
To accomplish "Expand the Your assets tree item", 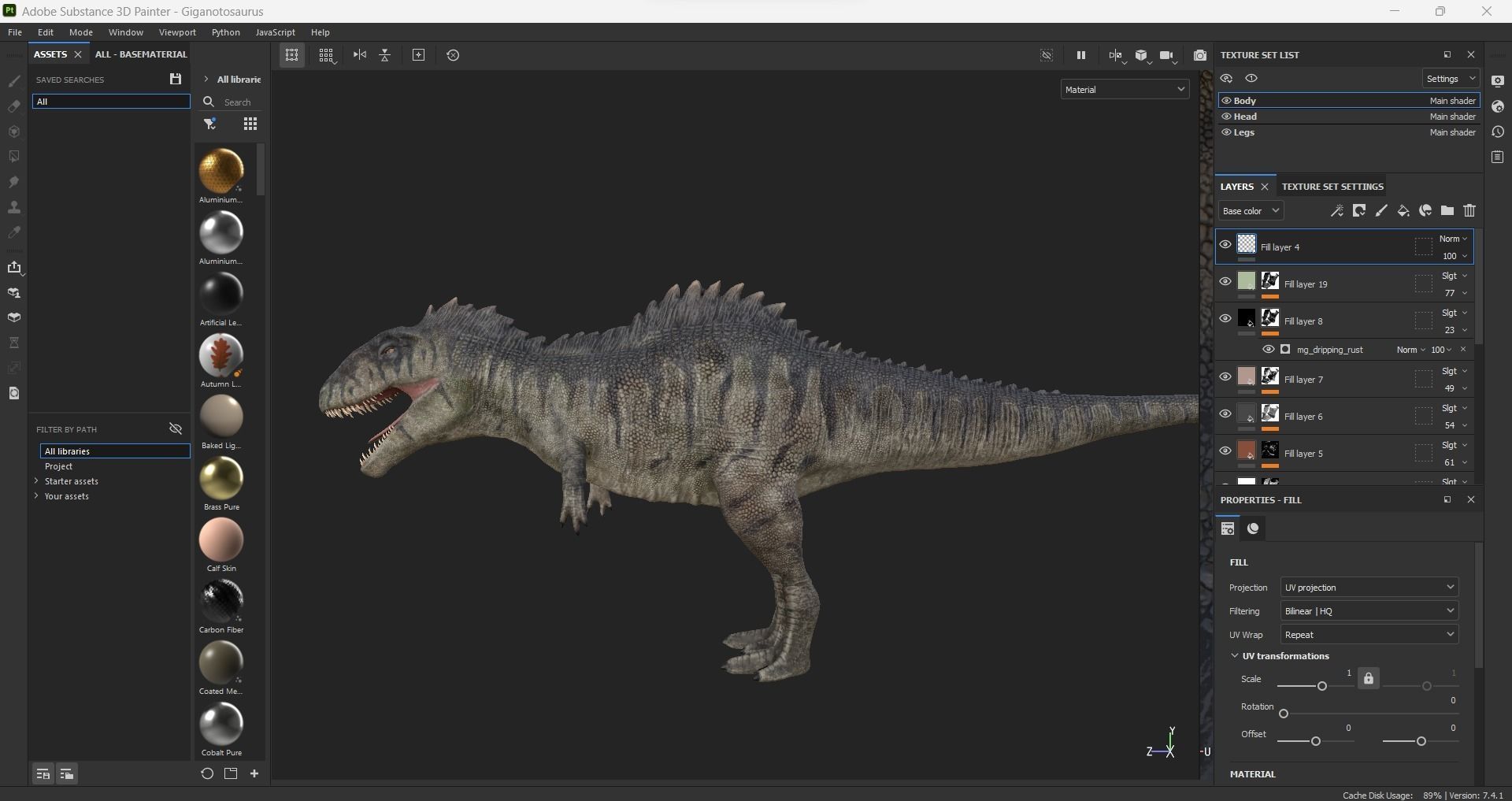I will tap(36, 496).
